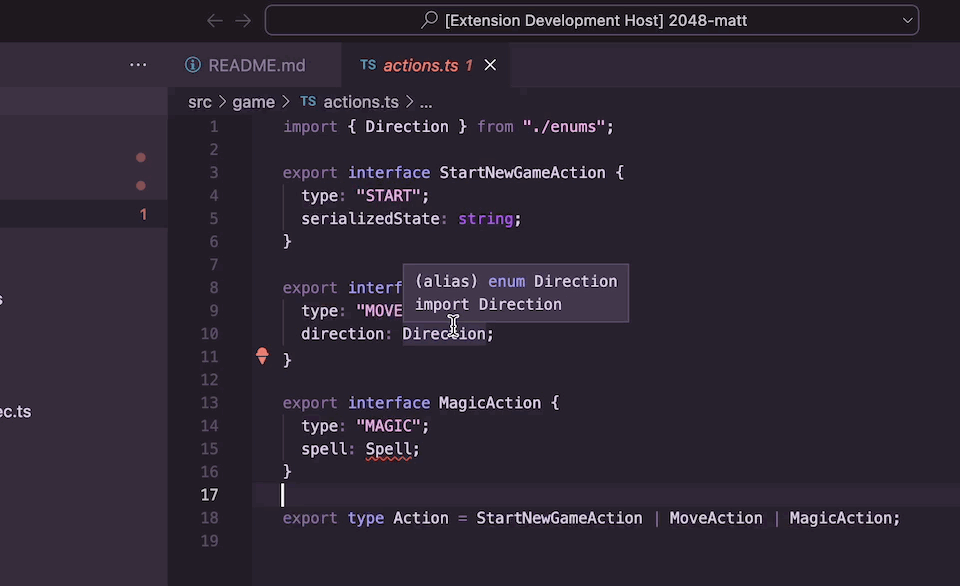Image resolution: width=960 pixels, height=586 pixels.
Task: Click MagicActionface name on line 13
Action: pyautogui.click(x=490, y=403)
